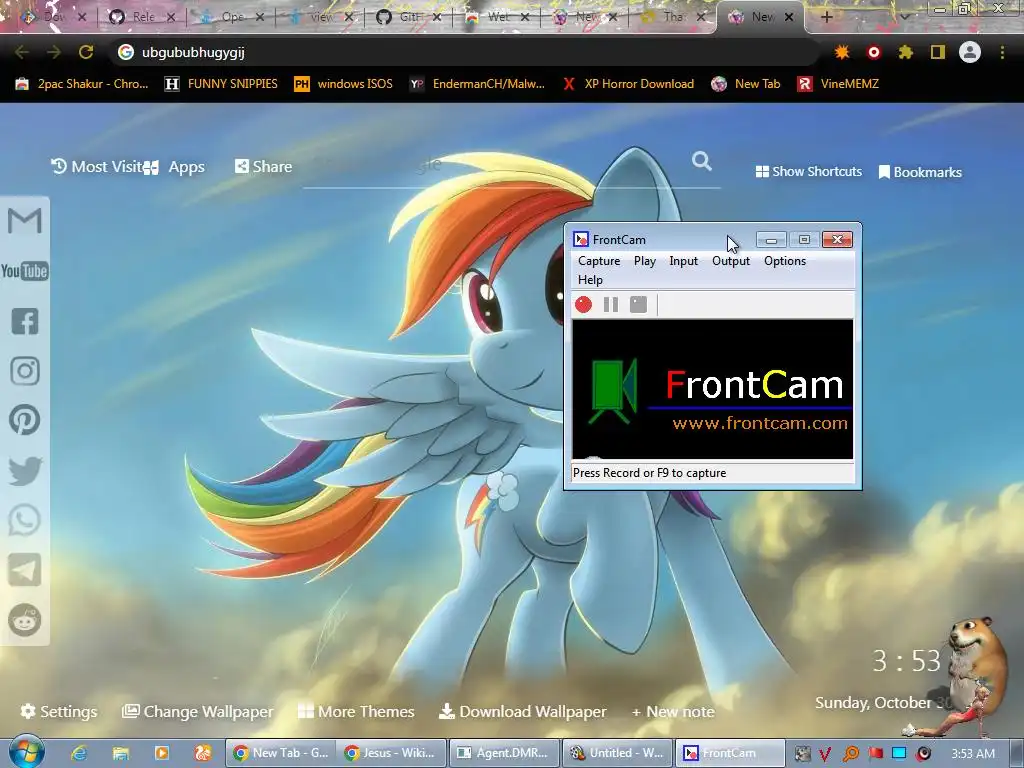Open the Bookmarks link on new tab page
This screenshot has width=1024, height=768.
click(x=920, y=172)
